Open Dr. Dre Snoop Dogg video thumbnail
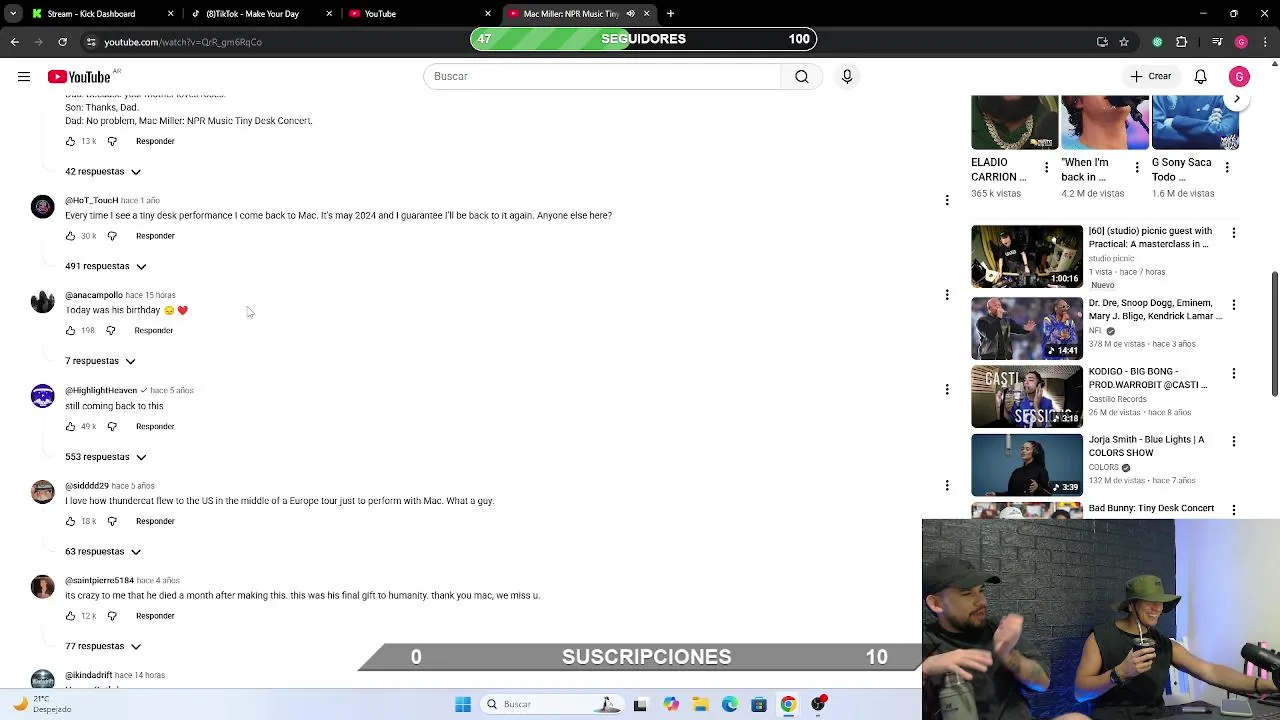 1027,328
